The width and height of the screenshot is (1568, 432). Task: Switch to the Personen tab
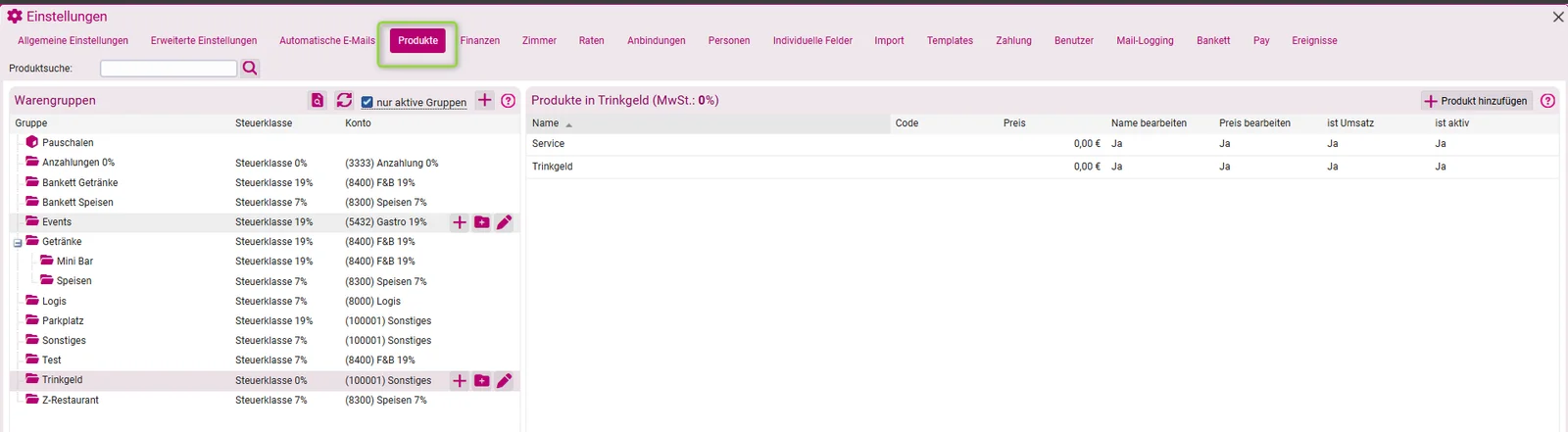pyautogui.click(x=729, y=40)
